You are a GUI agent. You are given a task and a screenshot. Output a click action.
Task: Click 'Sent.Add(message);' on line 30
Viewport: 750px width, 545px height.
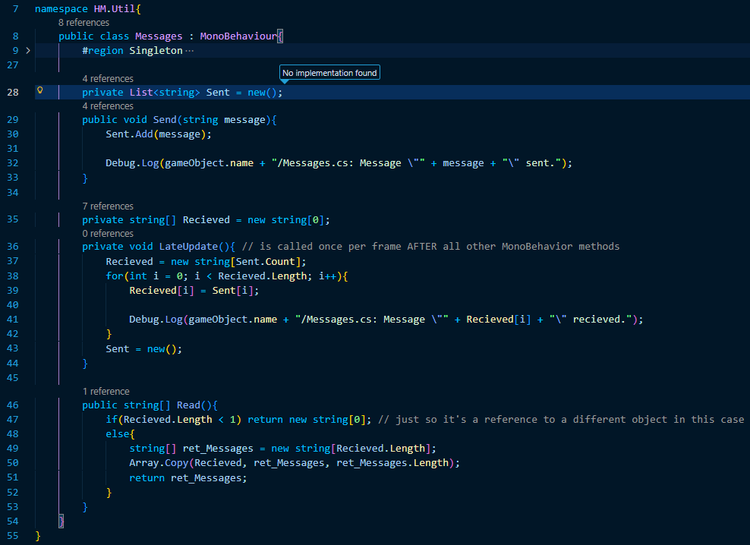(x=158, y=134)
